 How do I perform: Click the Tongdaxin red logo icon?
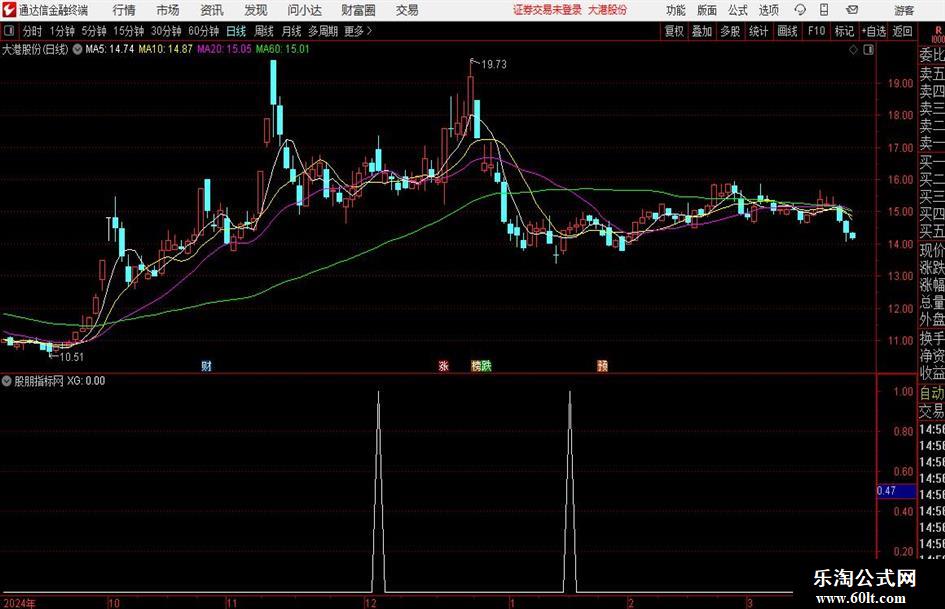tap(9, 10)
